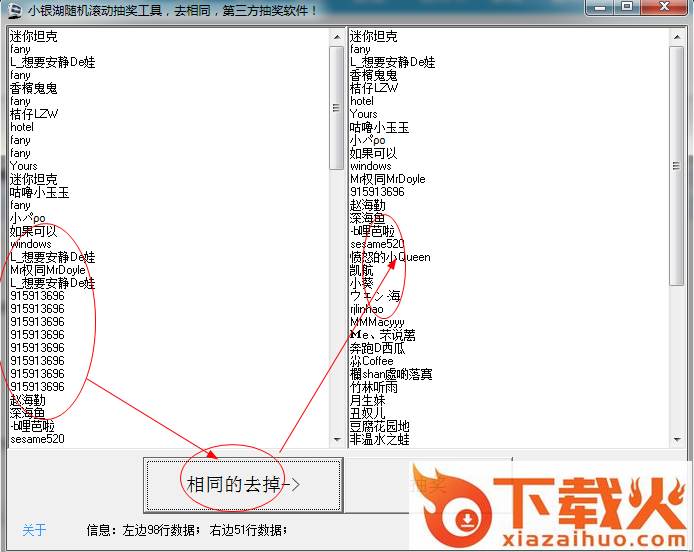Minimize the lottery tool window
Image resolution: width=694 pixels, height=552 pixels.
tap(600, 7)
